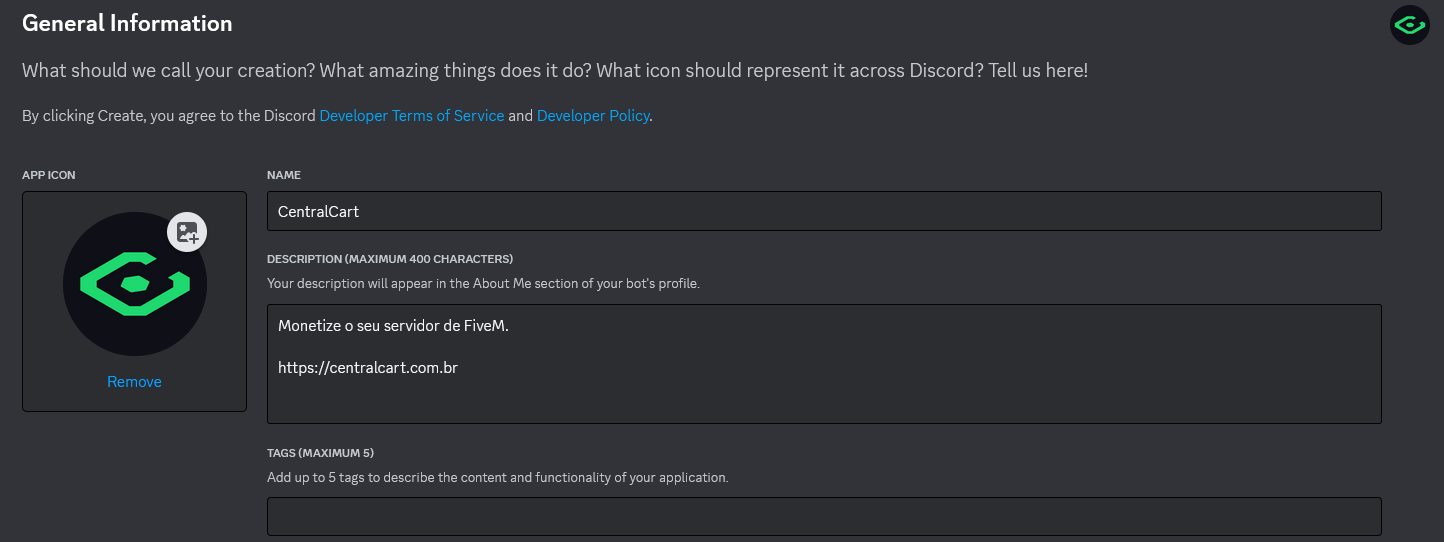Viewport: 1444px width, 542px height.
Task: Click the NAME field label
Action: pyautogui.click(x=284, y=175)
